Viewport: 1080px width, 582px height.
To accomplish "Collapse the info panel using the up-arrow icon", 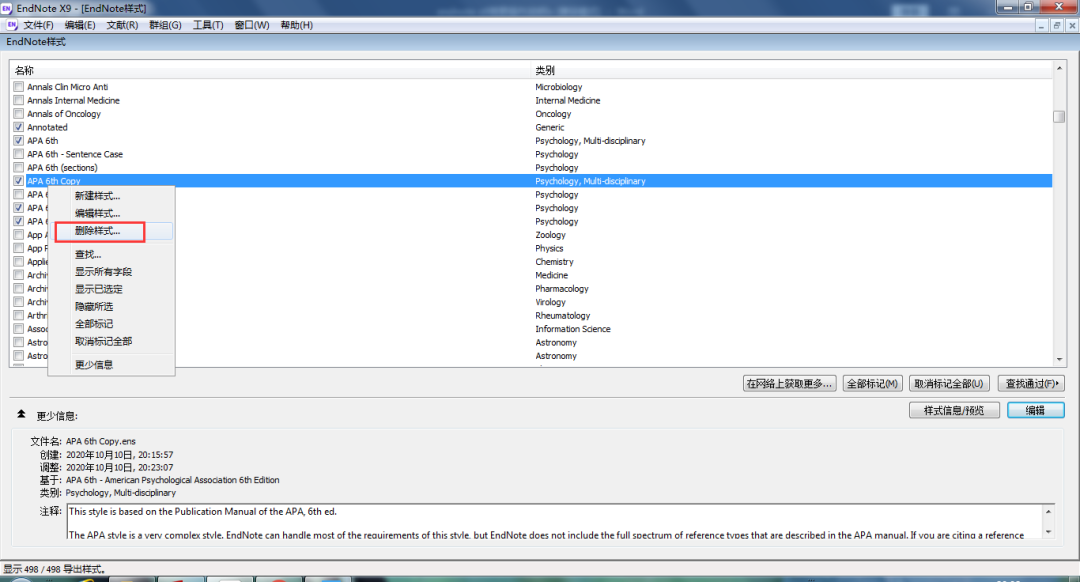I will 21,414.
